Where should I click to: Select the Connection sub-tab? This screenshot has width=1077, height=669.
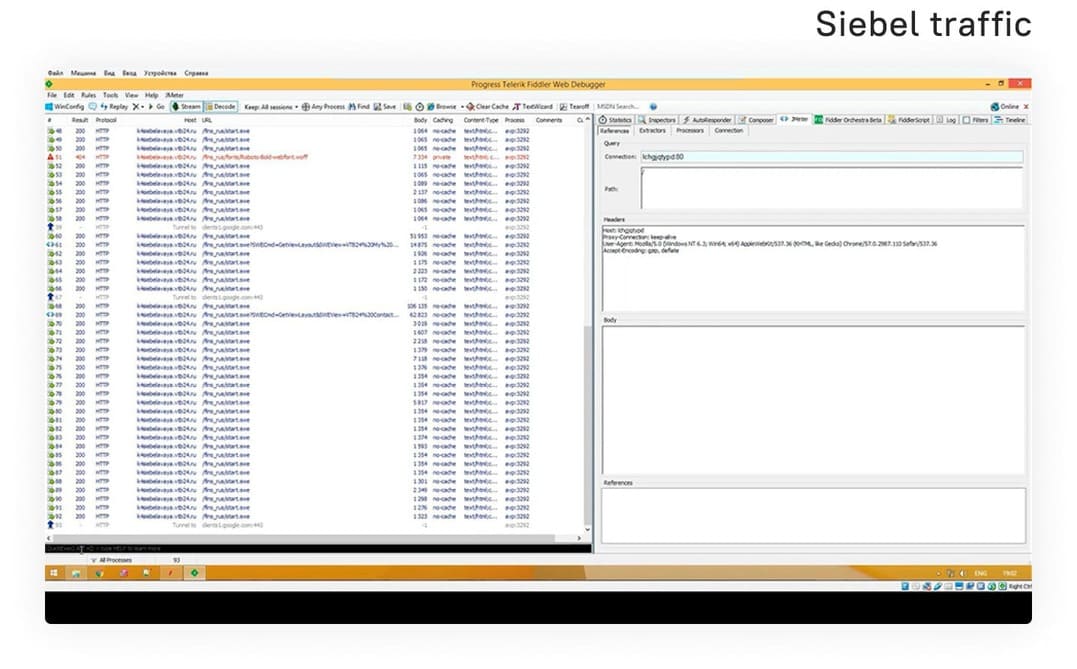(729, 131)
